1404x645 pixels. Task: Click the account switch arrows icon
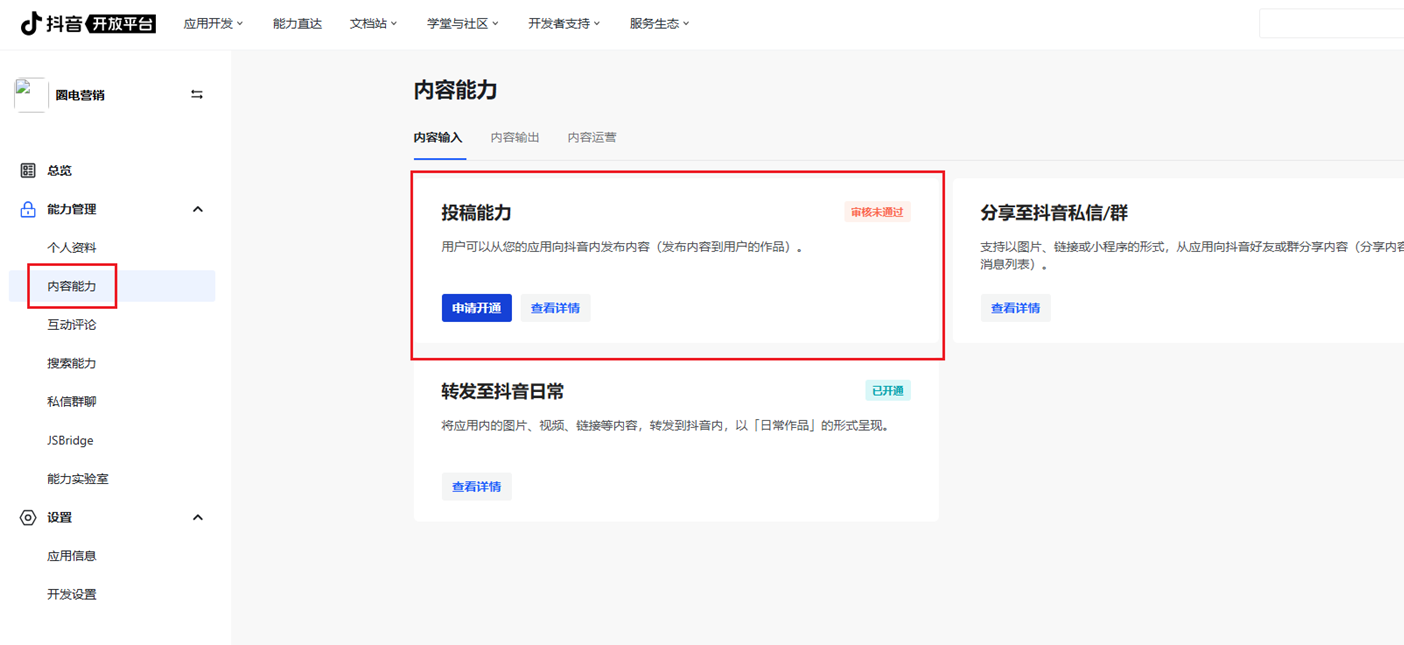coord(197,94)
